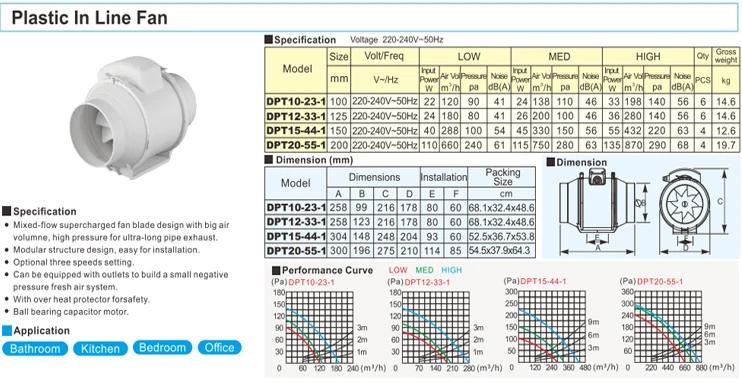The height and width of the screenshot is (383, 742).
Task: Click packing size '54.5x37.9x64.3'
Action: tap(500, 250)
